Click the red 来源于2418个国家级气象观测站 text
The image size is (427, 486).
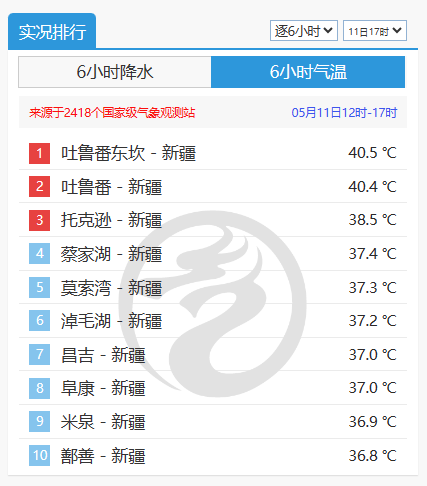[x=112, y=113]
